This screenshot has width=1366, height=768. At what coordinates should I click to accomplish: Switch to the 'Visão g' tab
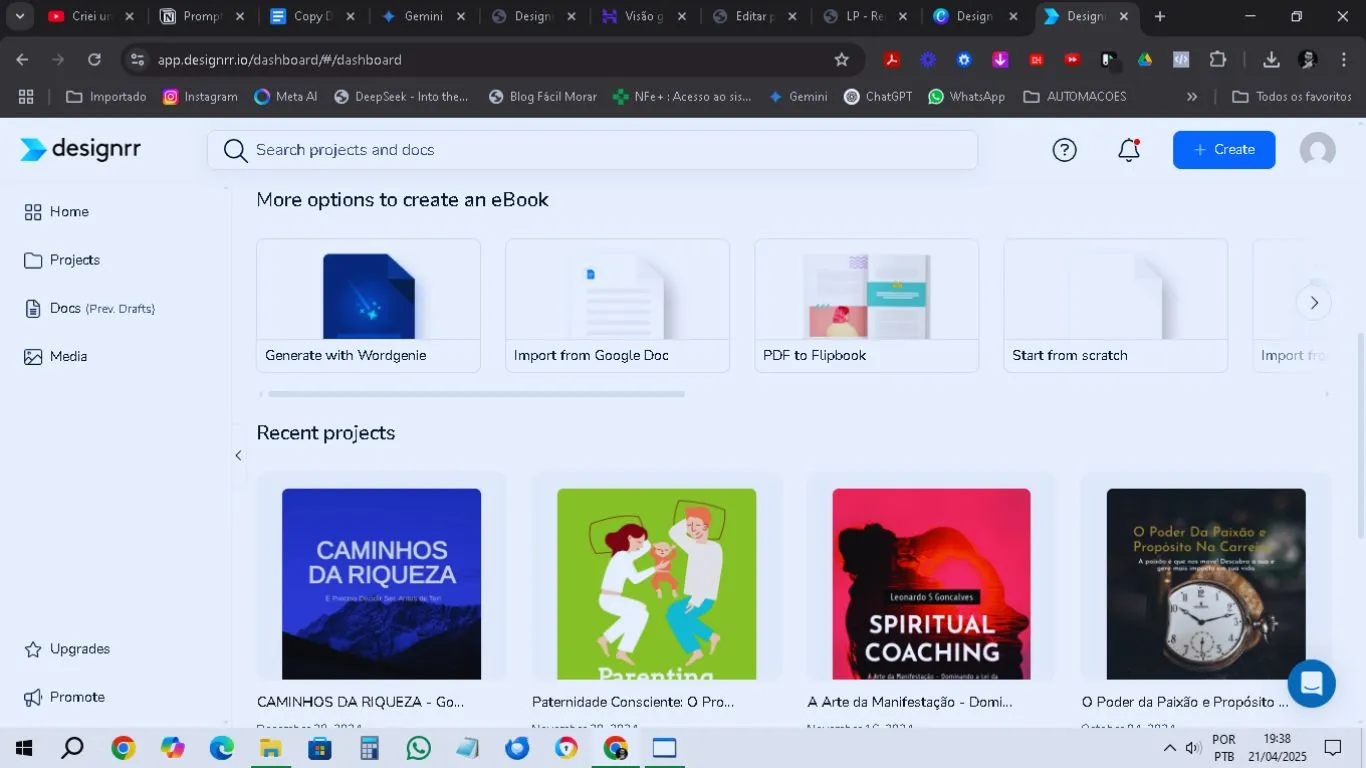644,16
